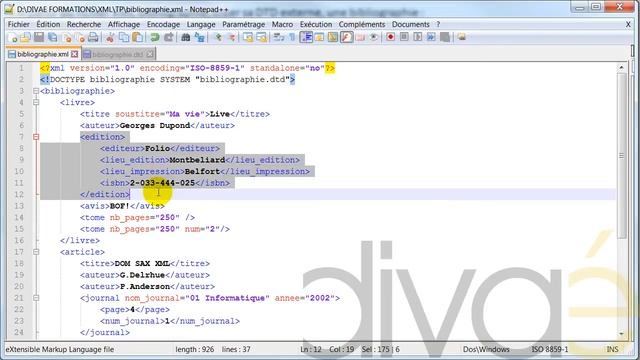
Task: Switch to the bibliographie.xml tab
Action: pos(43,54)
